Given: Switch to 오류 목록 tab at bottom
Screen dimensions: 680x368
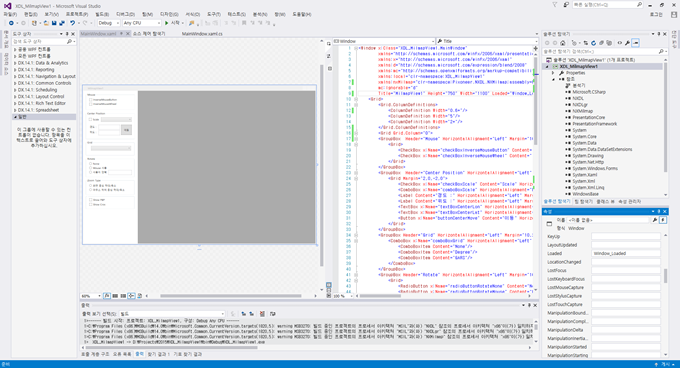Looking at the screenshot, I should click(x=122, y=354).
